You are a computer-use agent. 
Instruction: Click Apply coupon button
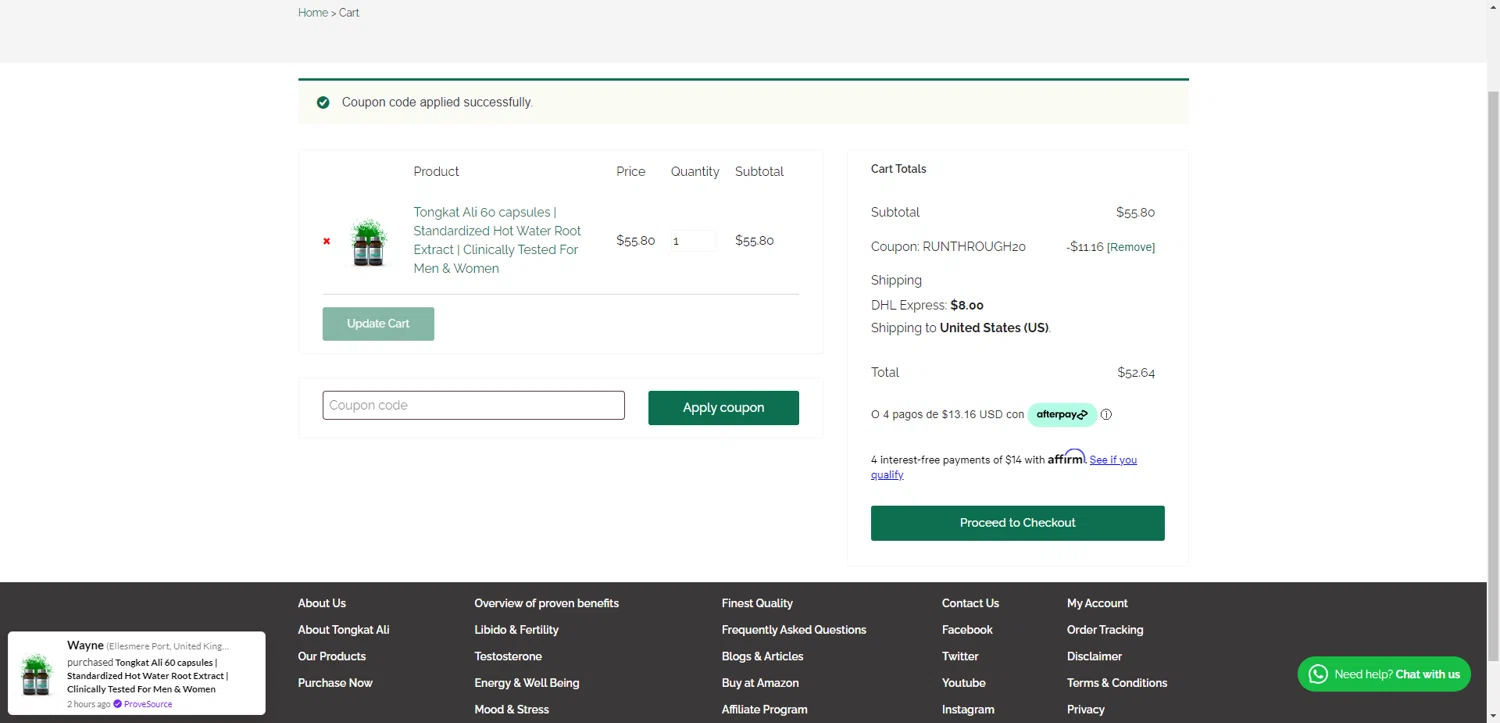tap(723, 408)
